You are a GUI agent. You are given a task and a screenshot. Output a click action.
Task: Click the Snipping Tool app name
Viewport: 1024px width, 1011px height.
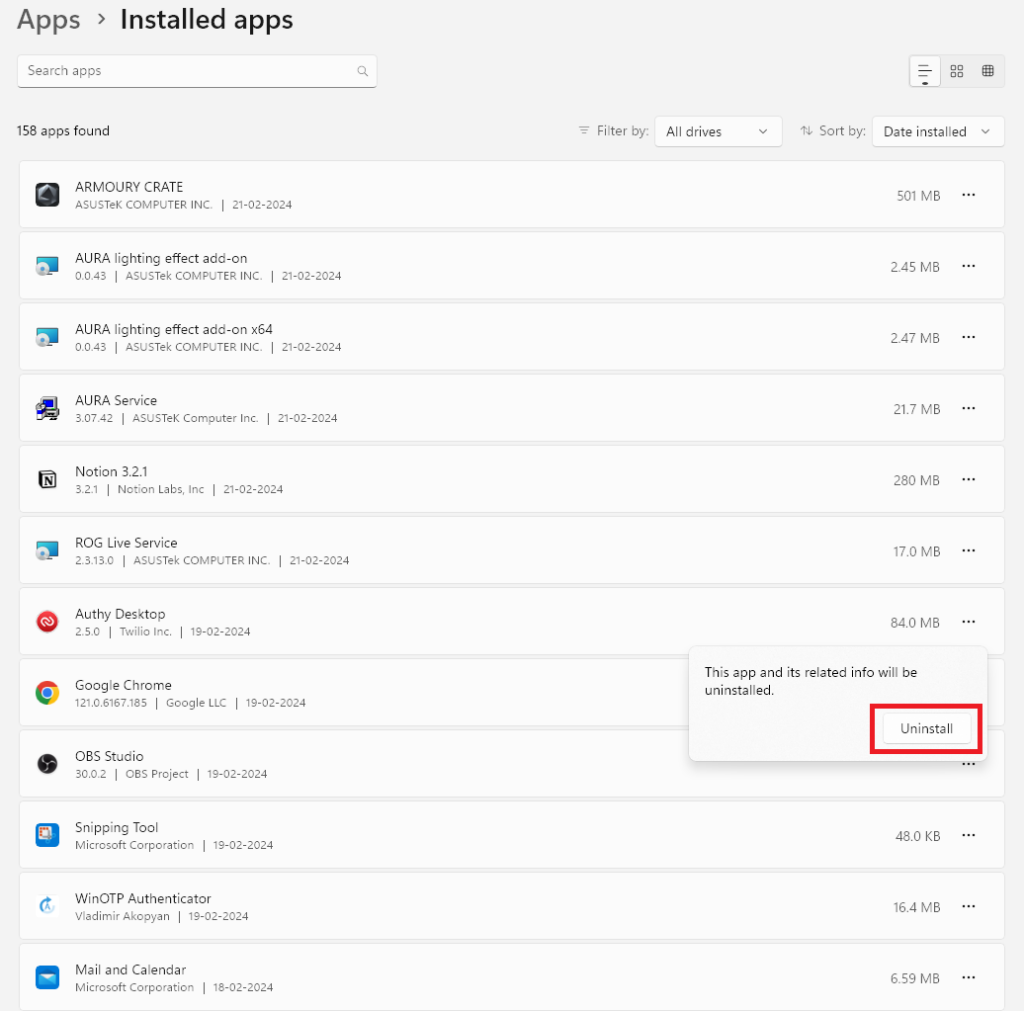(x=116, y=827)
